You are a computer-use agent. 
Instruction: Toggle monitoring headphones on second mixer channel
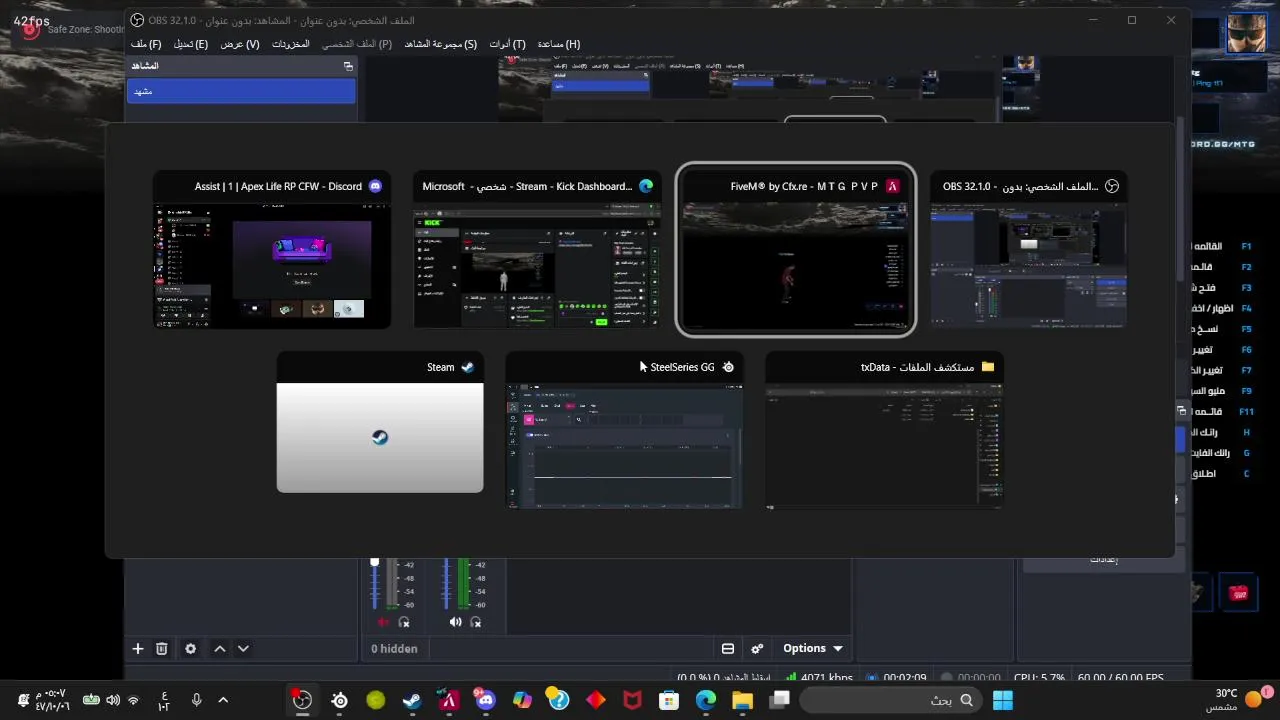[476, 622]
